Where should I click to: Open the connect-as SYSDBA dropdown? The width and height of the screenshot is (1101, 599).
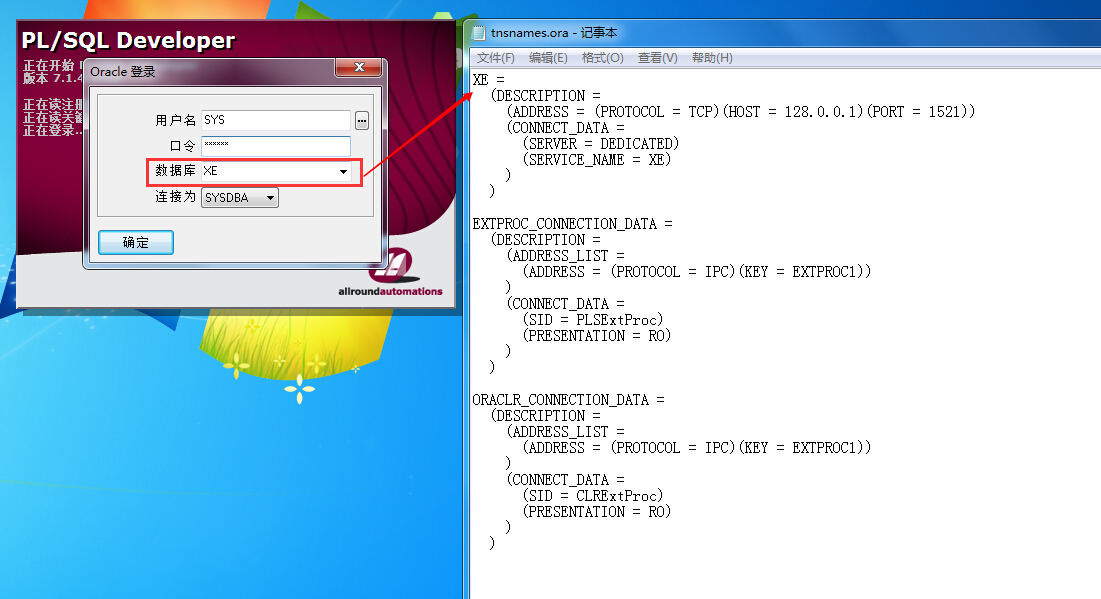pos(239,197)
